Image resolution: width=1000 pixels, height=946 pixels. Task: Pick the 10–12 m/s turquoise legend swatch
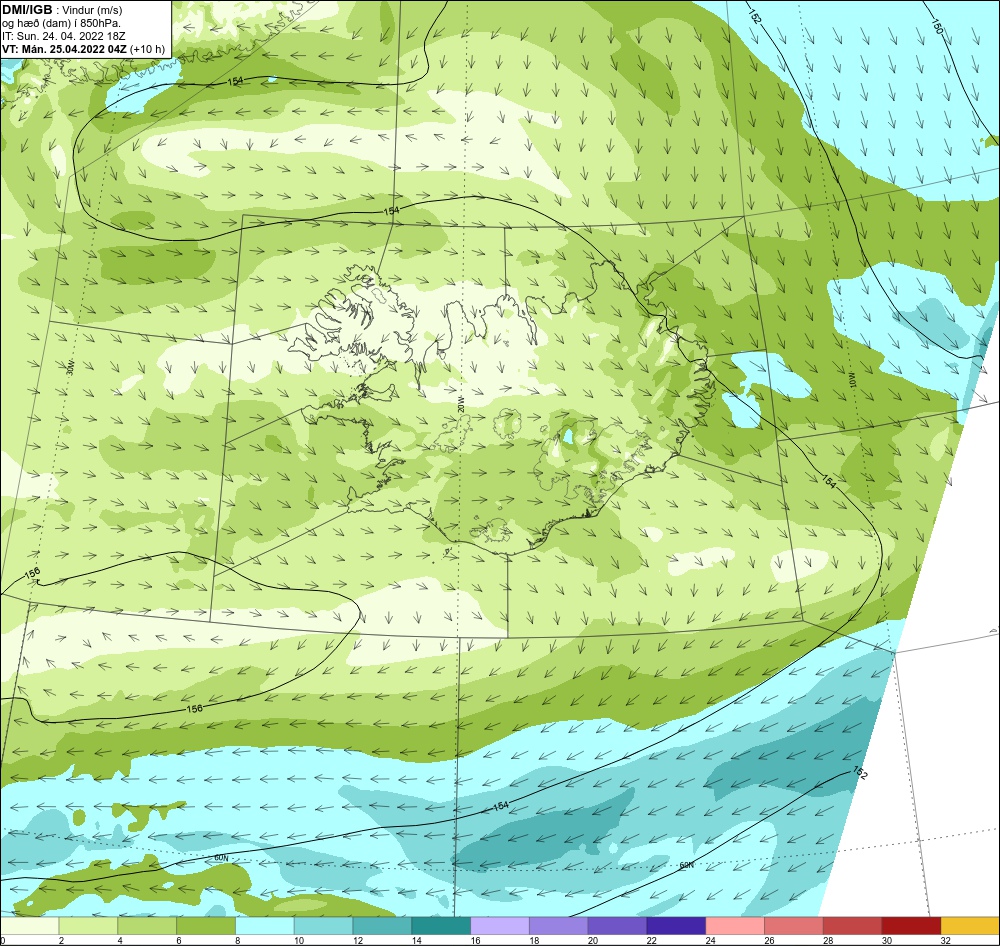(323, 926)
